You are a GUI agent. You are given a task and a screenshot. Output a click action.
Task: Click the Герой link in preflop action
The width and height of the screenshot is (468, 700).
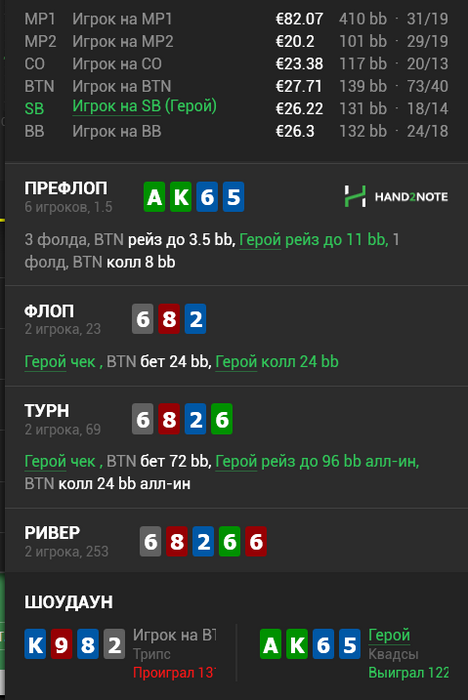tap(260, 240)
